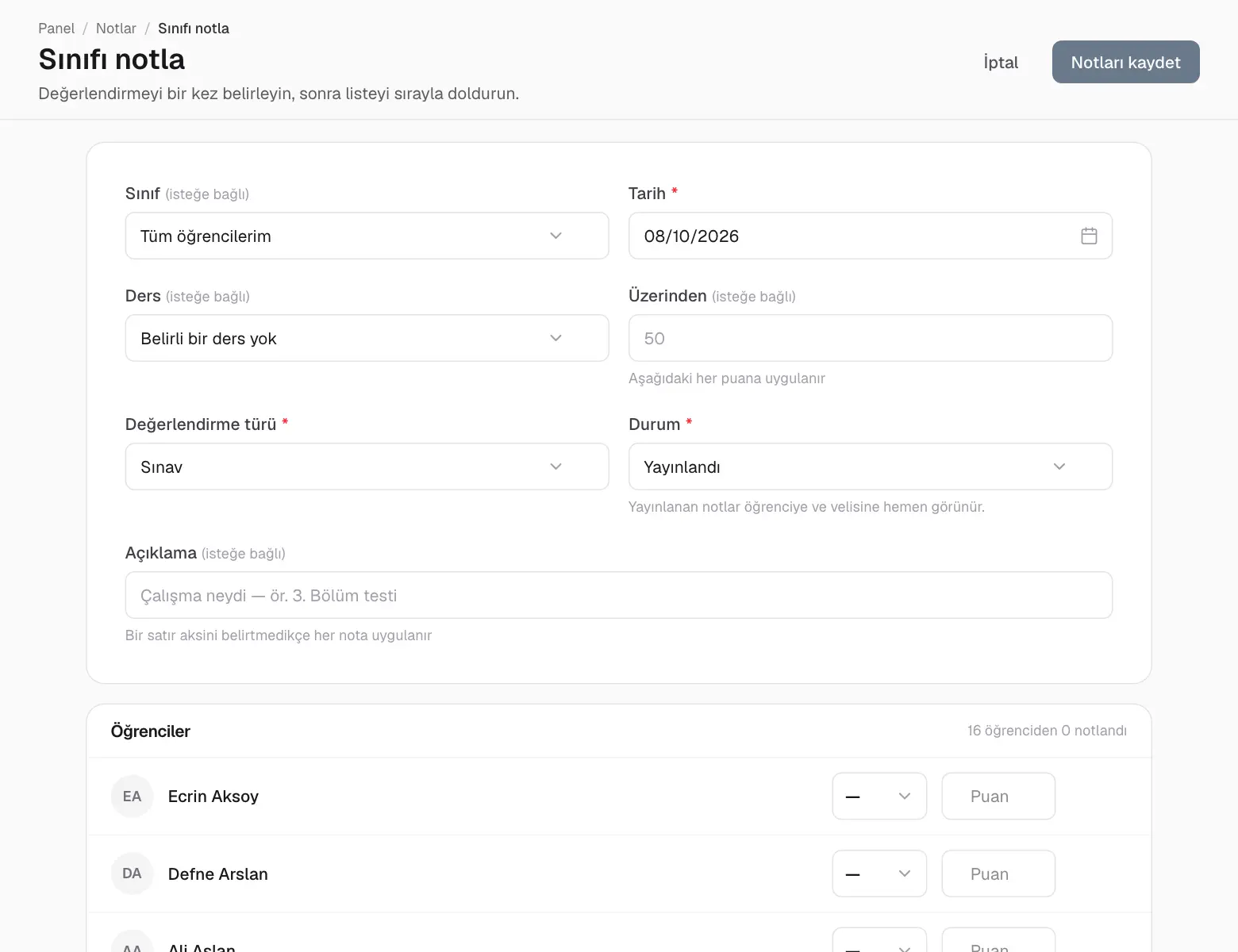Click the İptal button

click(x=1001, y=62)
